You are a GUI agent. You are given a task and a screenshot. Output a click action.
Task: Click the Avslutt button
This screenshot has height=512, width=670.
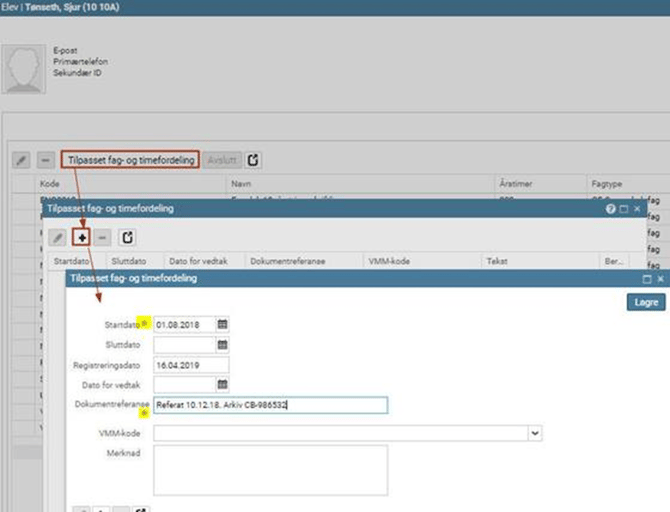point(221,160)
